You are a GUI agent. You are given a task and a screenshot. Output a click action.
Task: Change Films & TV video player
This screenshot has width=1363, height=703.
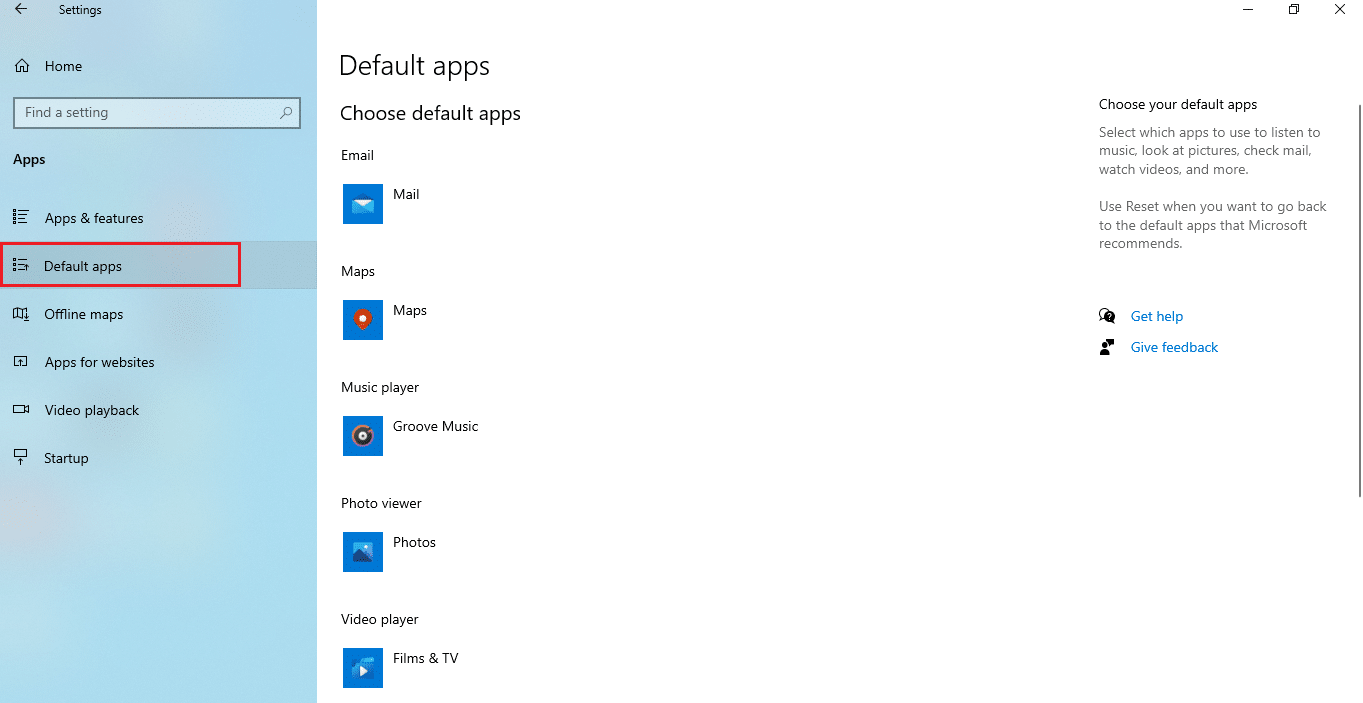[x=425, y=658]
